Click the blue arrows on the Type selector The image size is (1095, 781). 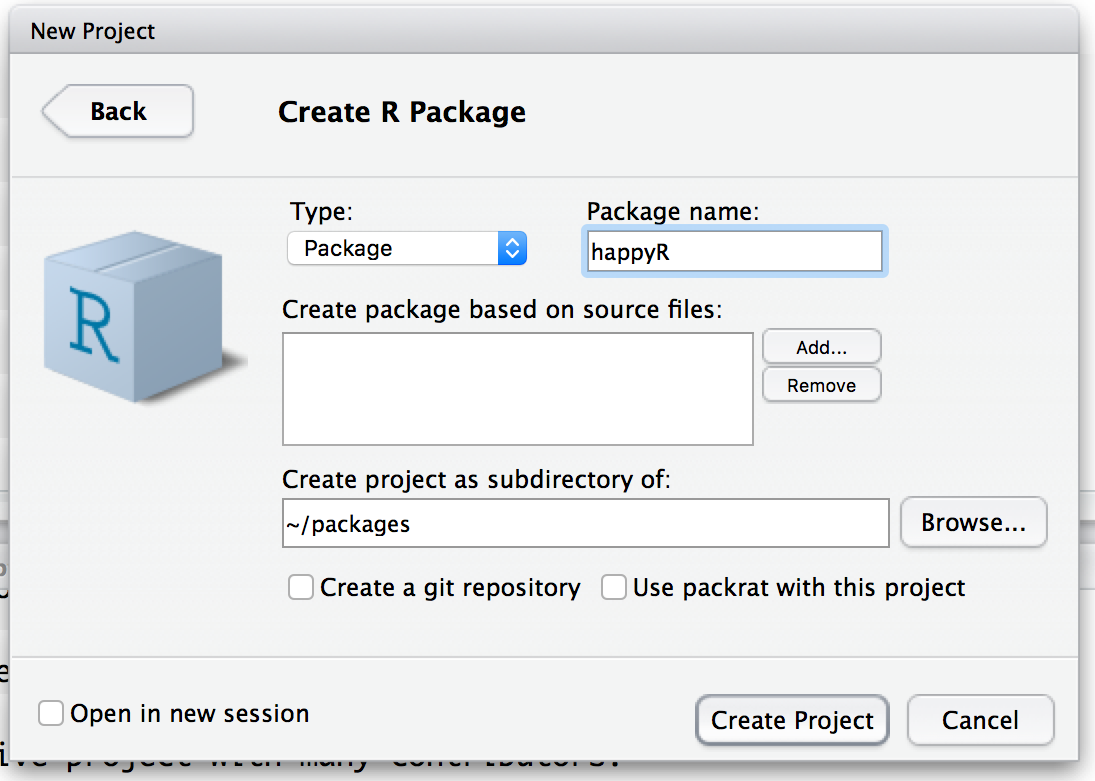(511, 248)
